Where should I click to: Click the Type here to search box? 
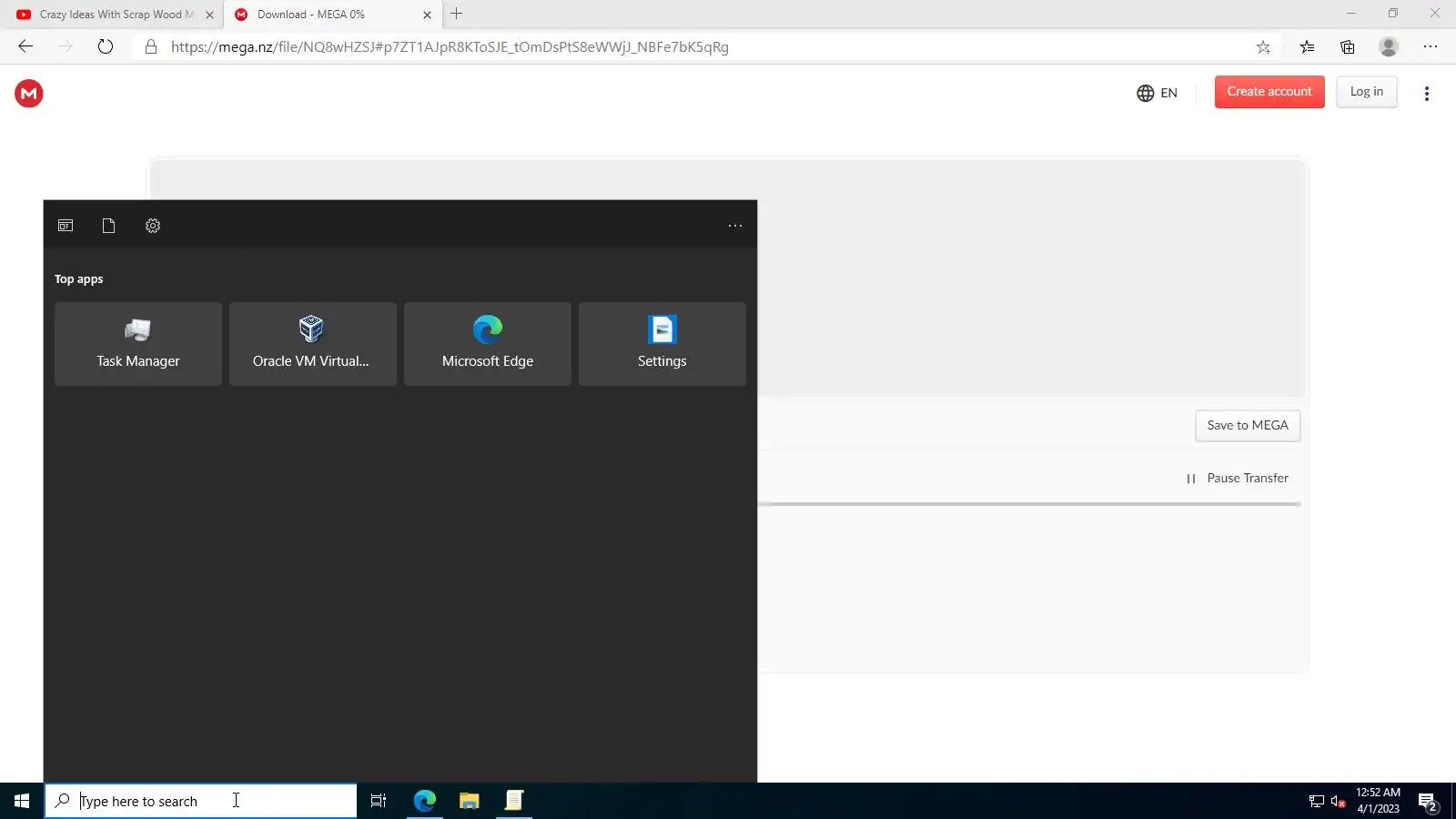[201, 801]
